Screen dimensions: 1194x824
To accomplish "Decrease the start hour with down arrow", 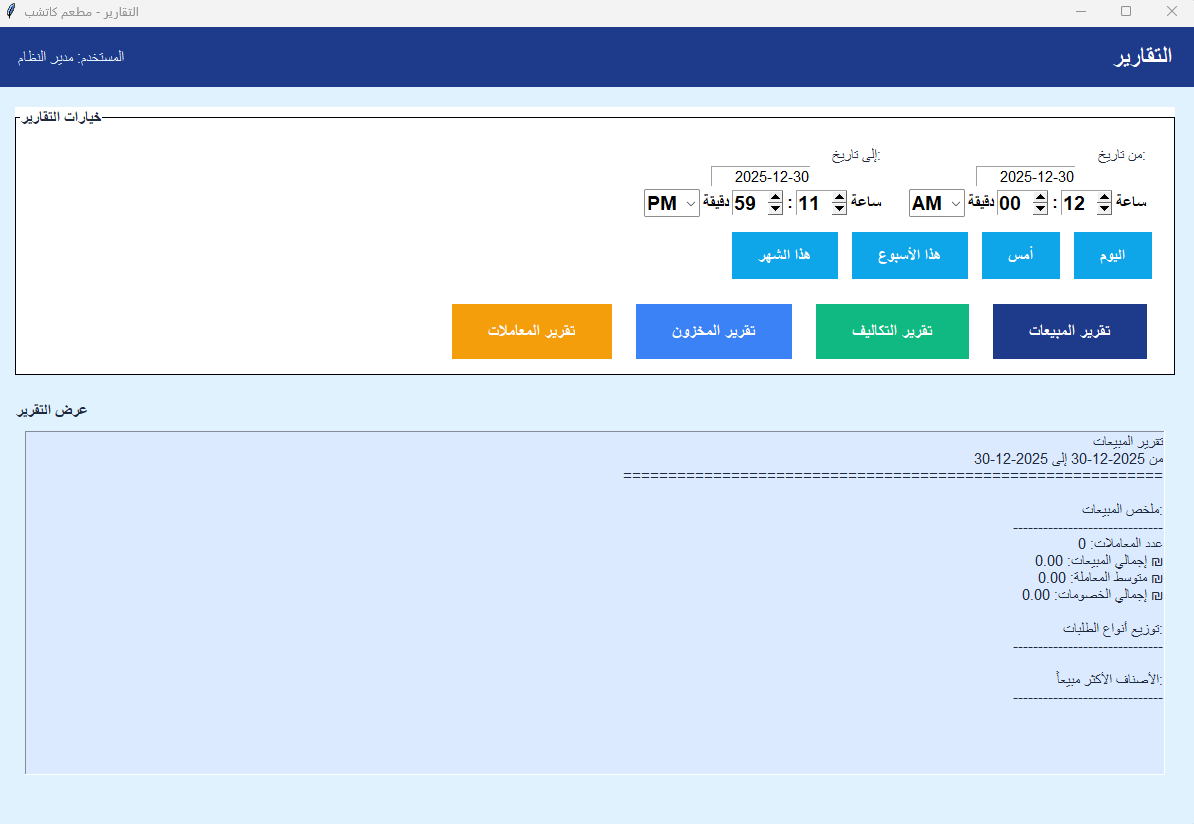I will (x=1104, y=209).
